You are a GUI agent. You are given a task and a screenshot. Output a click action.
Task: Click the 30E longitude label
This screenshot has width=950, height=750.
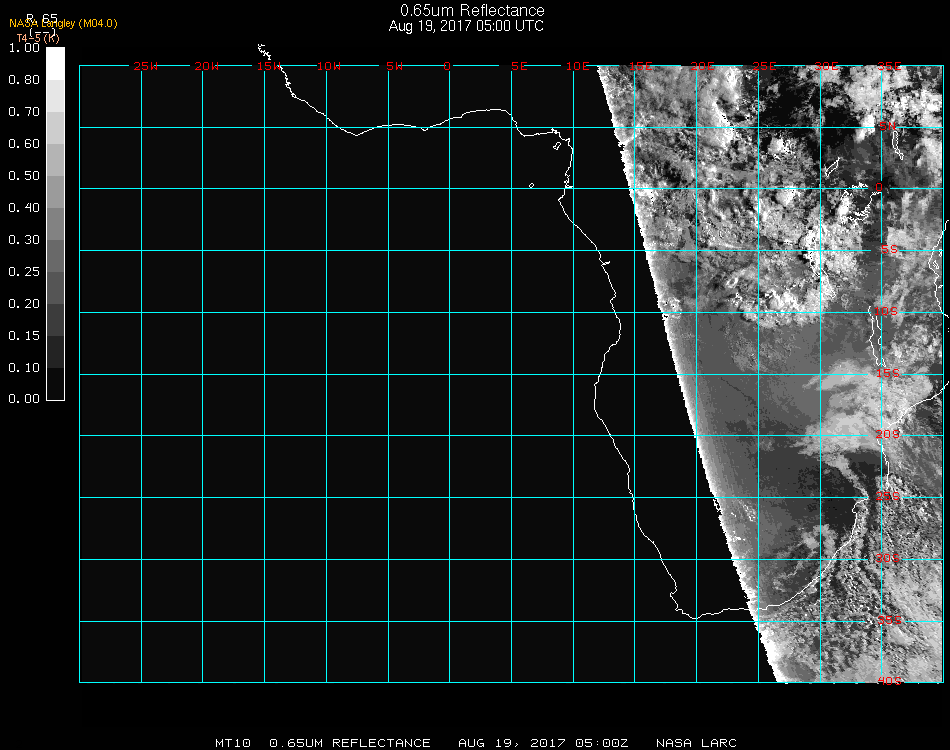pos(827,66)
